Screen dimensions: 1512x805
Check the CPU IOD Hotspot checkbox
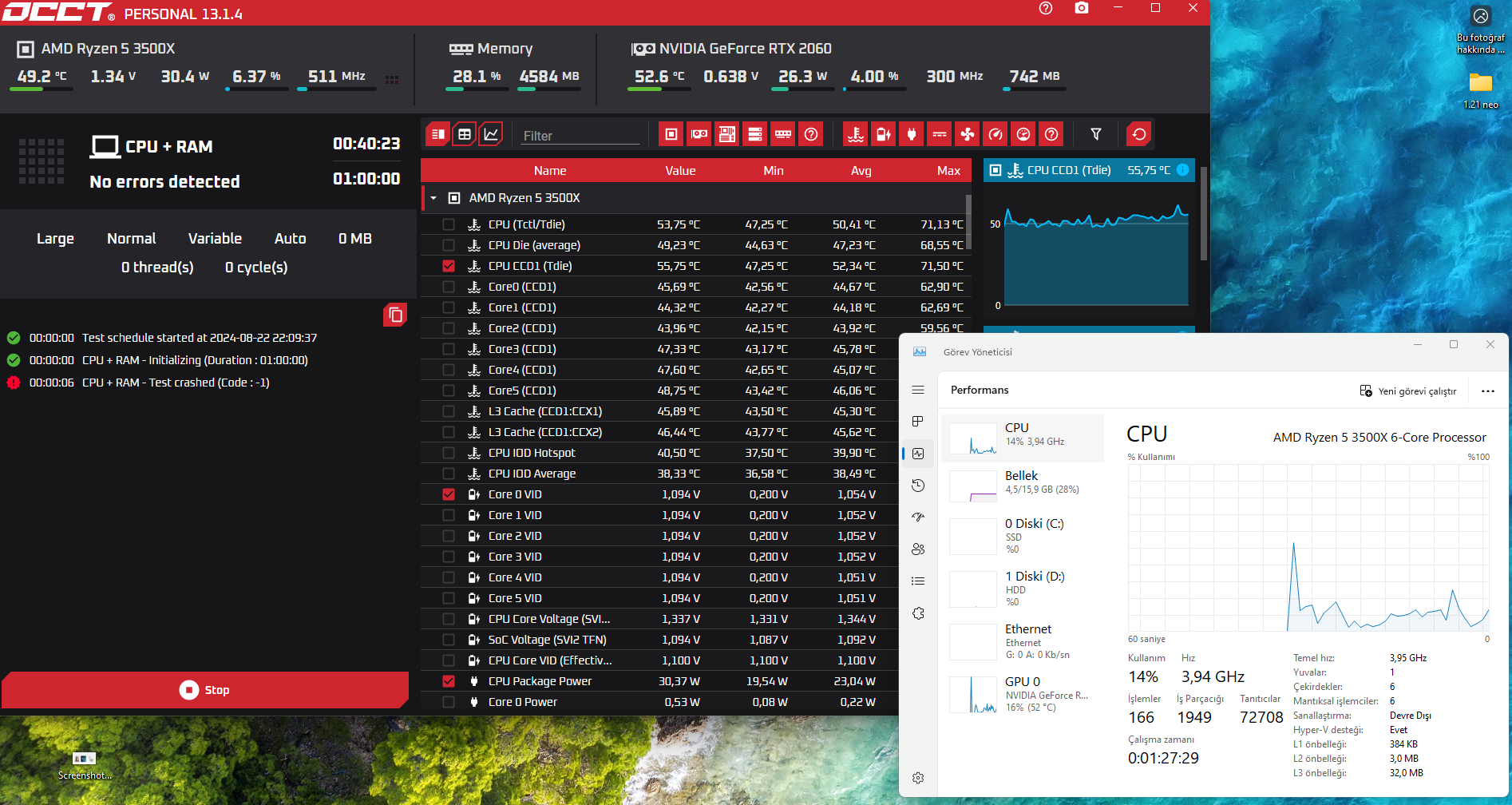coord(449,453)
